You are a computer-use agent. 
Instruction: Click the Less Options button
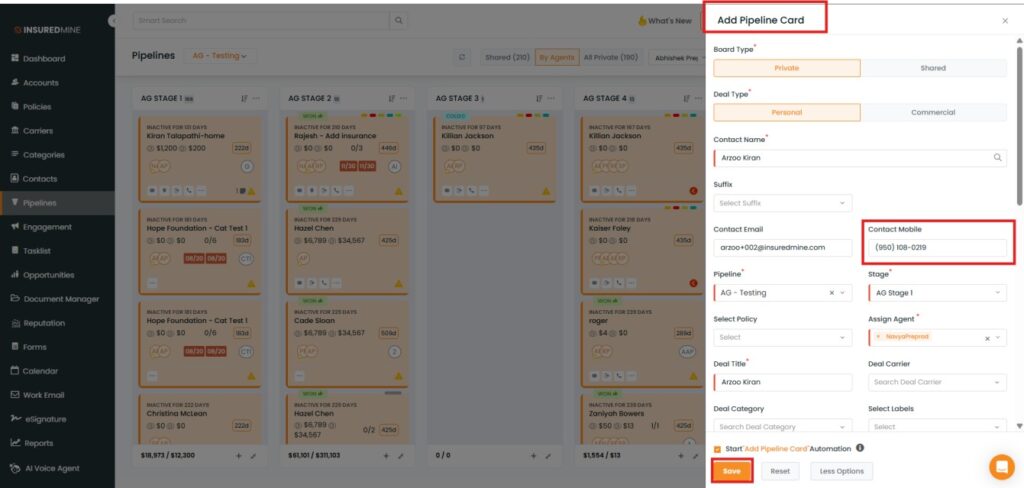840,471
